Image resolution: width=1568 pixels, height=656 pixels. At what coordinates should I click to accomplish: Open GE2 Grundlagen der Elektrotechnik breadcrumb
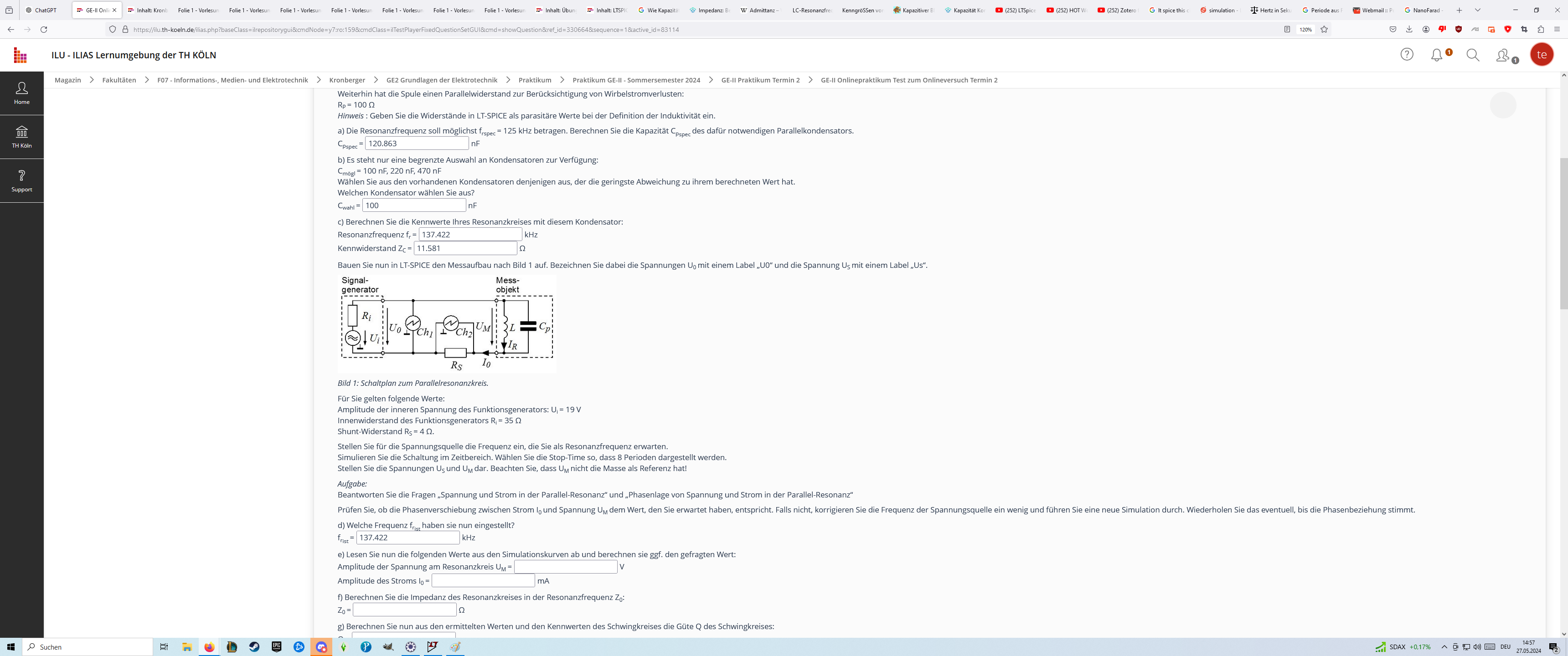pyautogui.click(x=442, y=80)
